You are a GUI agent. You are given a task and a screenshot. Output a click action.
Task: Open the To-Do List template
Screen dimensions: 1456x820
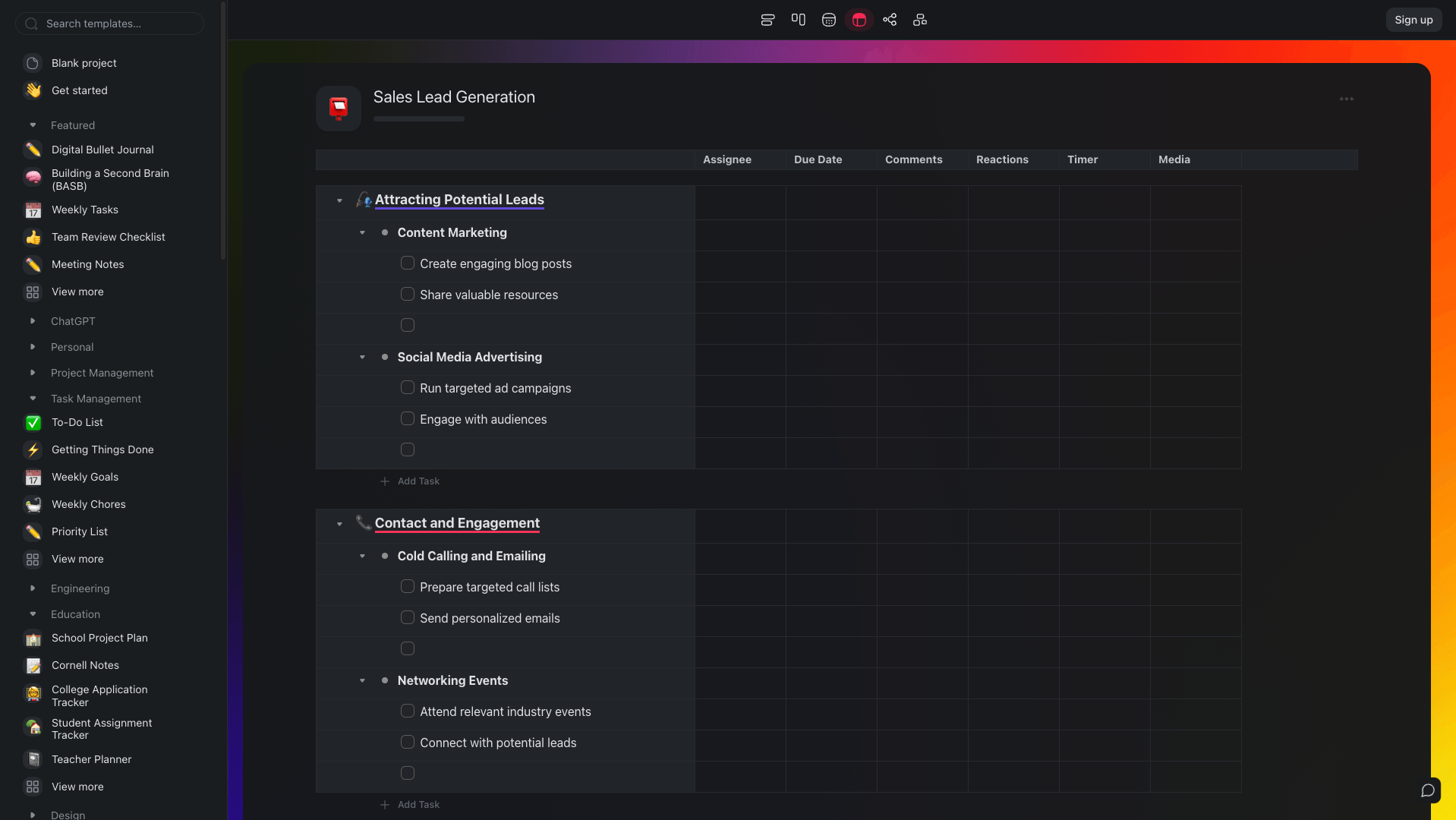point(77,422)
